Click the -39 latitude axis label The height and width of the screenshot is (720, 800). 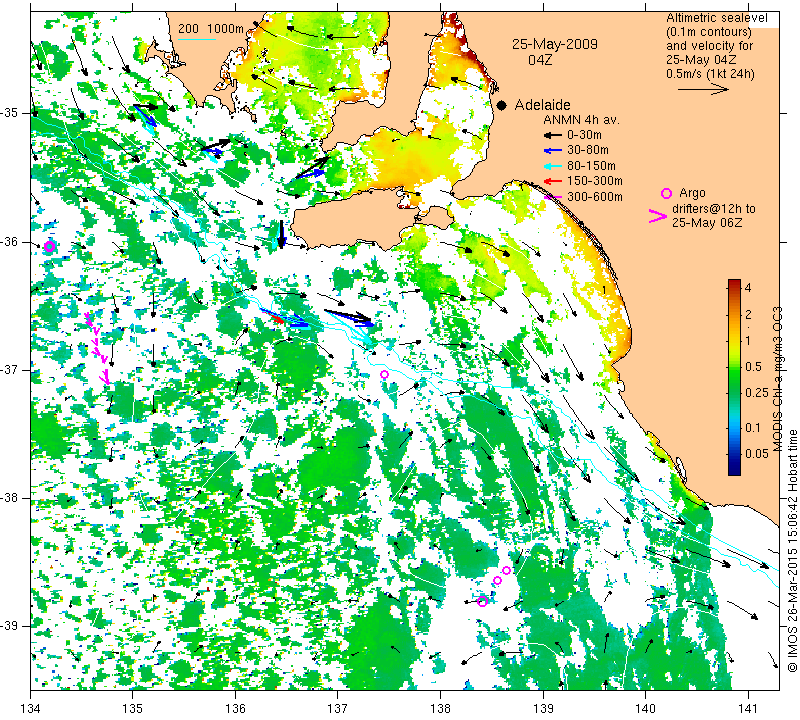pyautogui.click(x=9, y=626)
